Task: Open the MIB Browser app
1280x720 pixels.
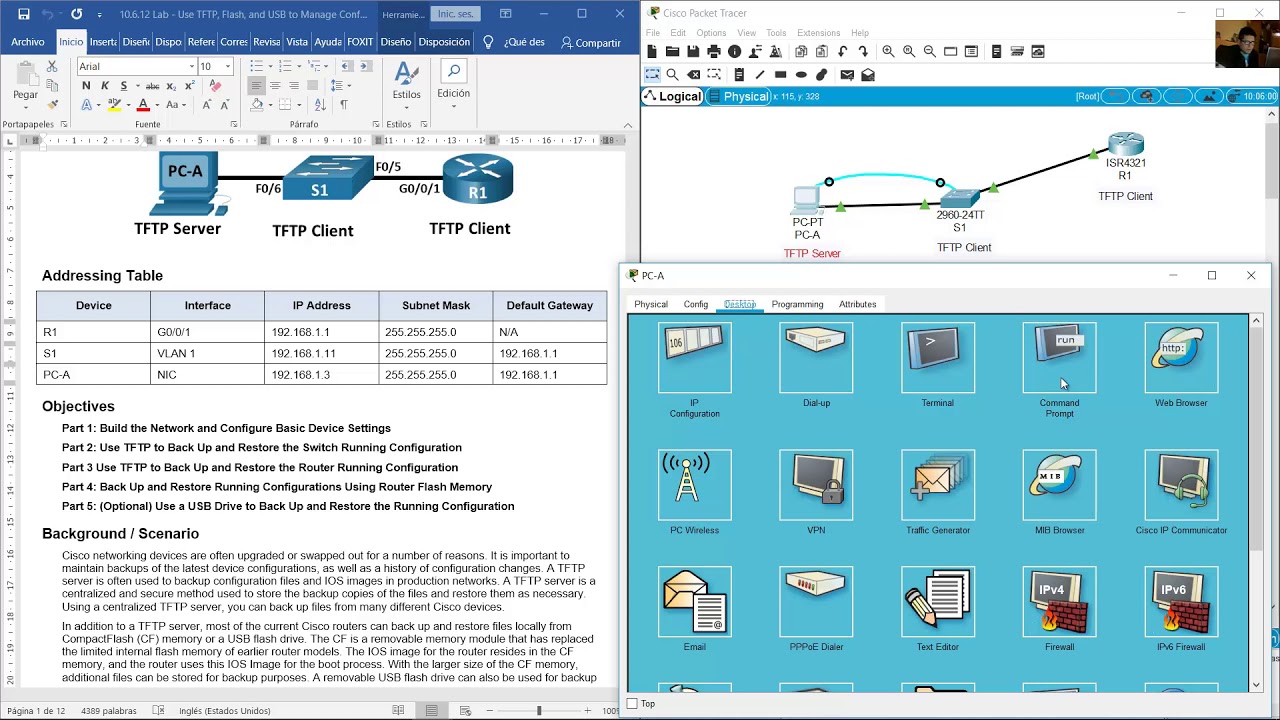Action: 1059,485
